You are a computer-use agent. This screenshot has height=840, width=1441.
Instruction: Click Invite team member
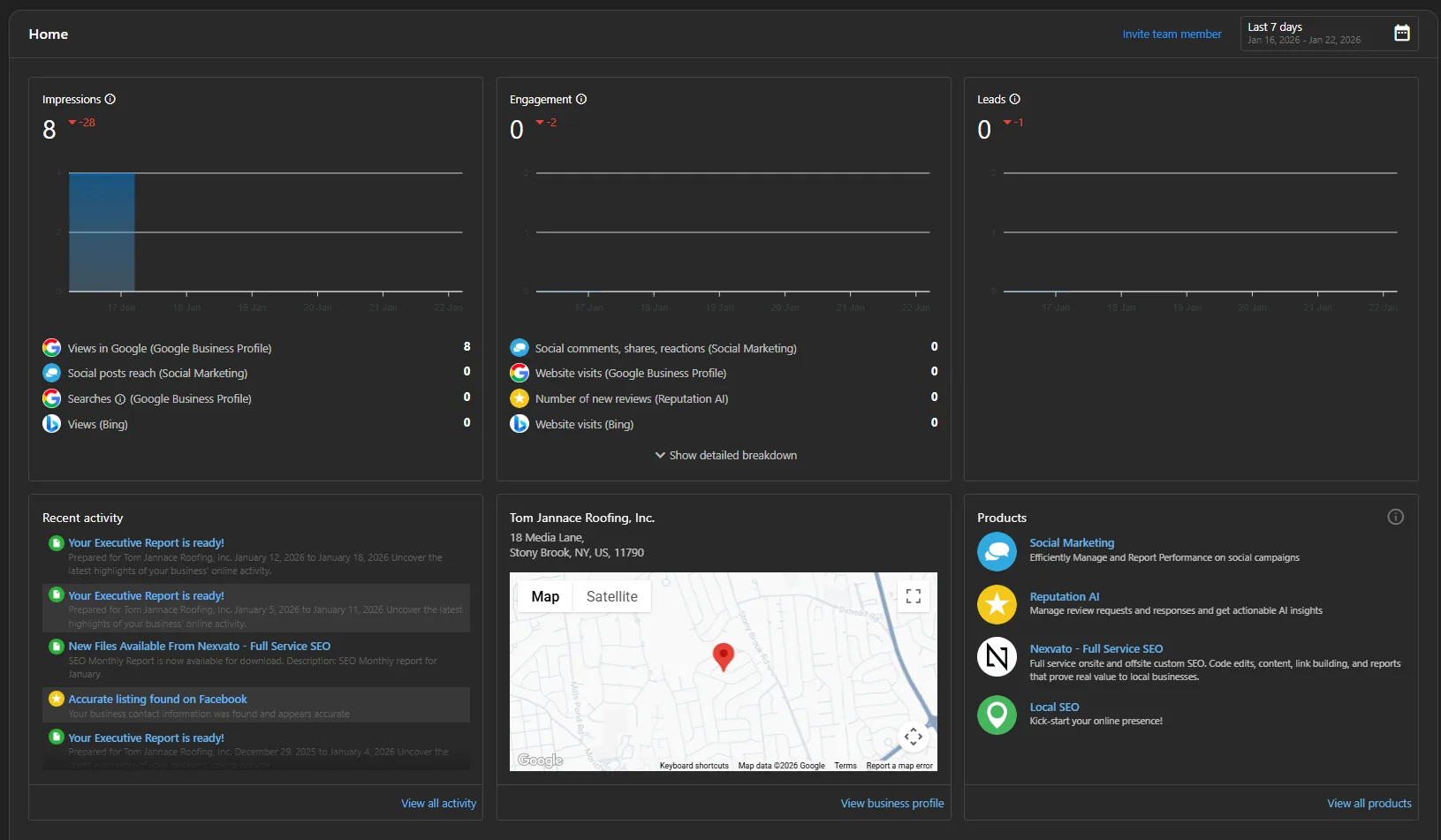pos(1172,34)
